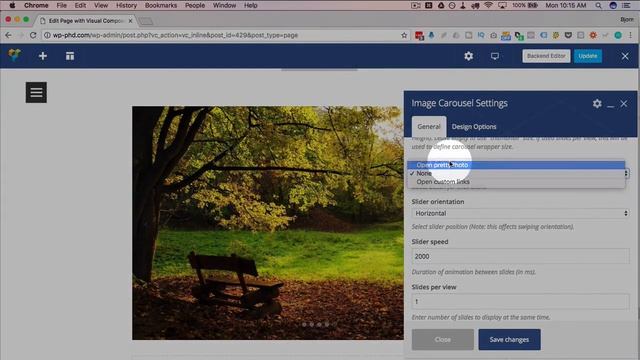This screenshot has height=360, width=640.
Task: Open Spotlight search in menu bar
Action: coord(598,5)
